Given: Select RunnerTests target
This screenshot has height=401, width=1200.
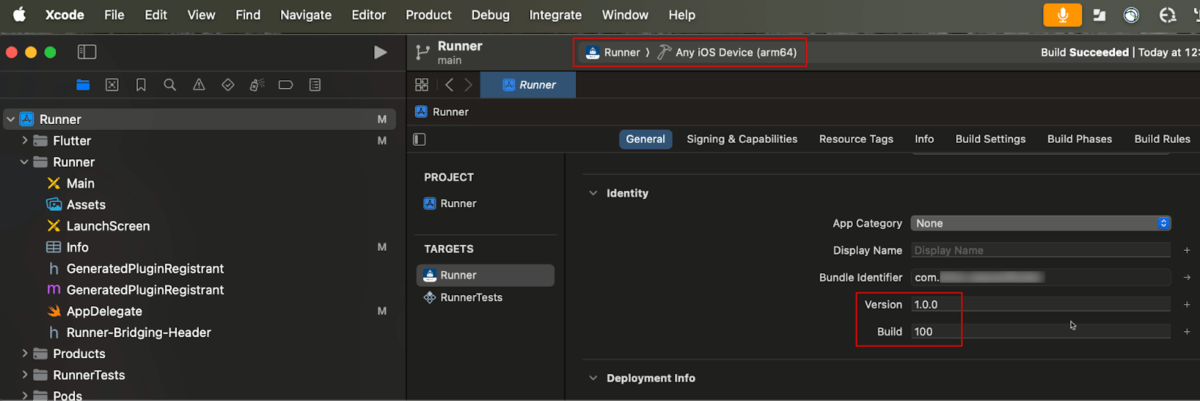Looking at the screenshot, I should point(471,297).
